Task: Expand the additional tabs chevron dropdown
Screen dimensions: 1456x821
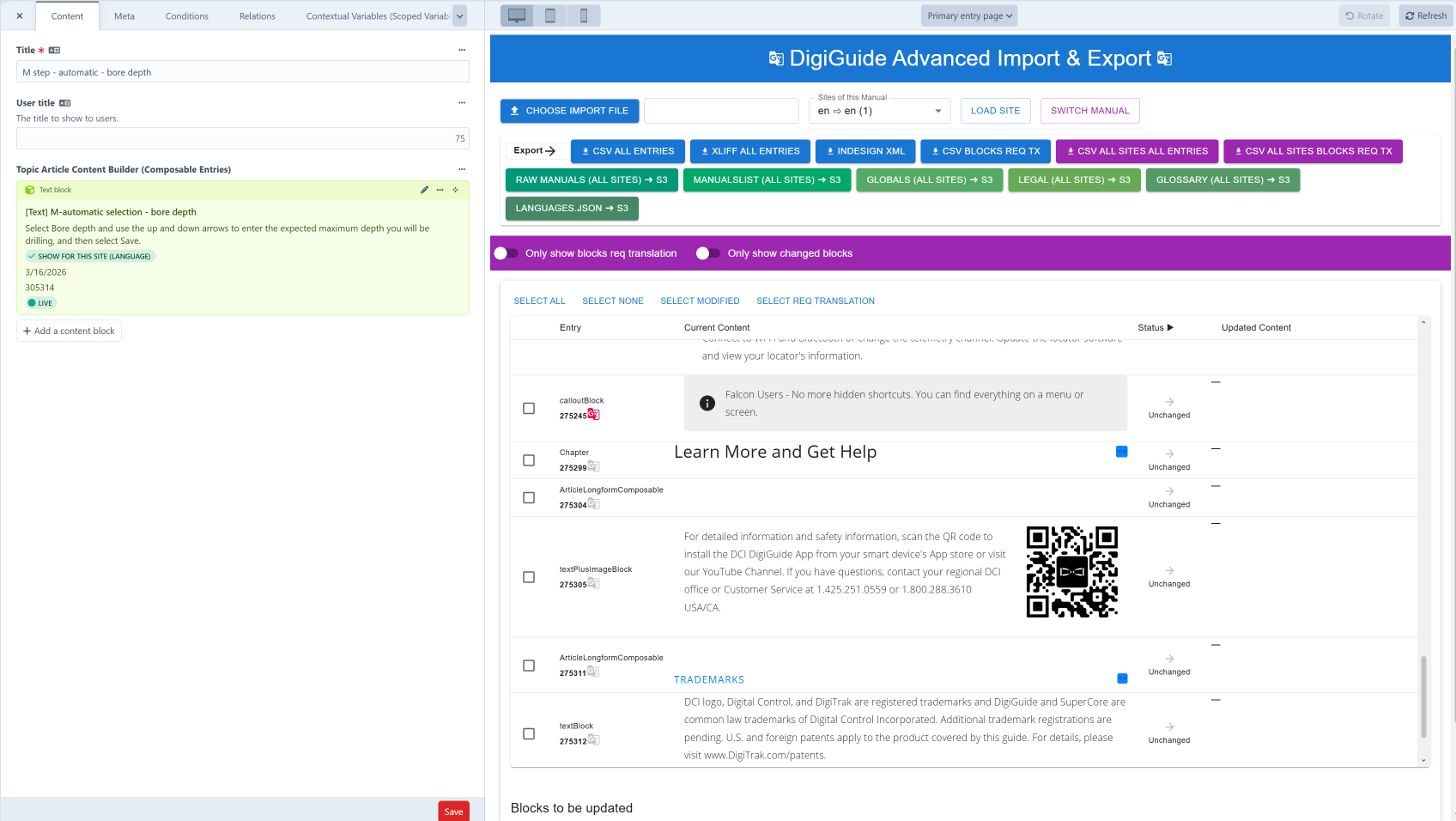Action: (x=459, y=15)
